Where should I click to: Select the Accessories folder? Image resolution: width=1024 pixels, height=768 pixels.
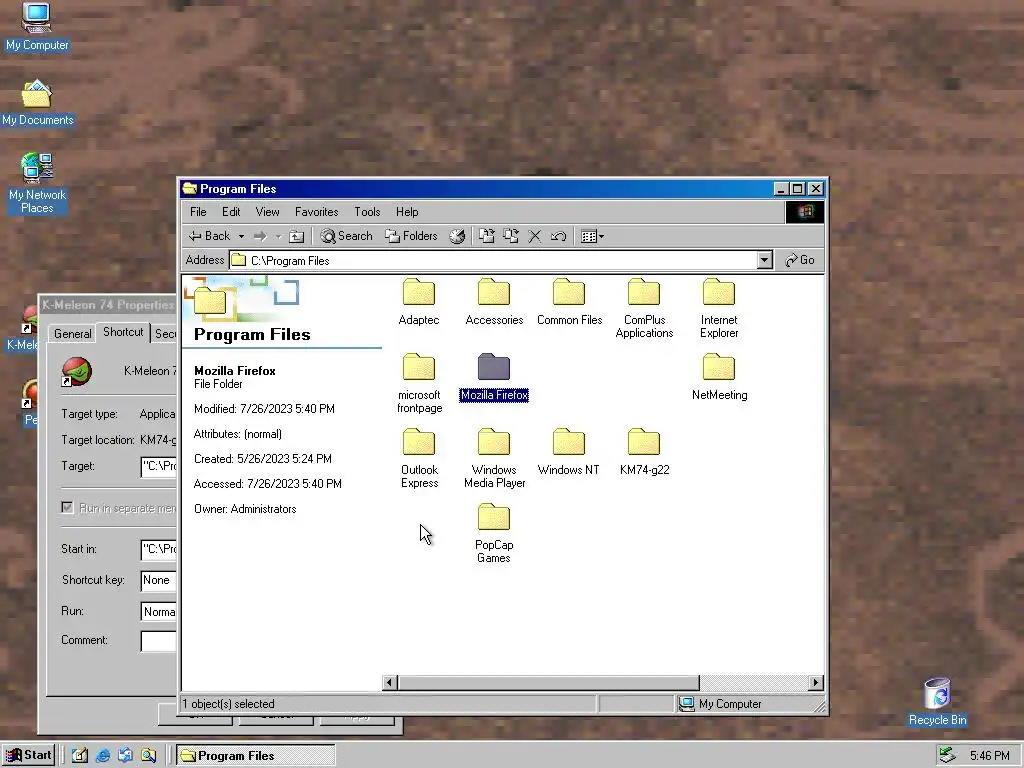[x=494, y=302]
